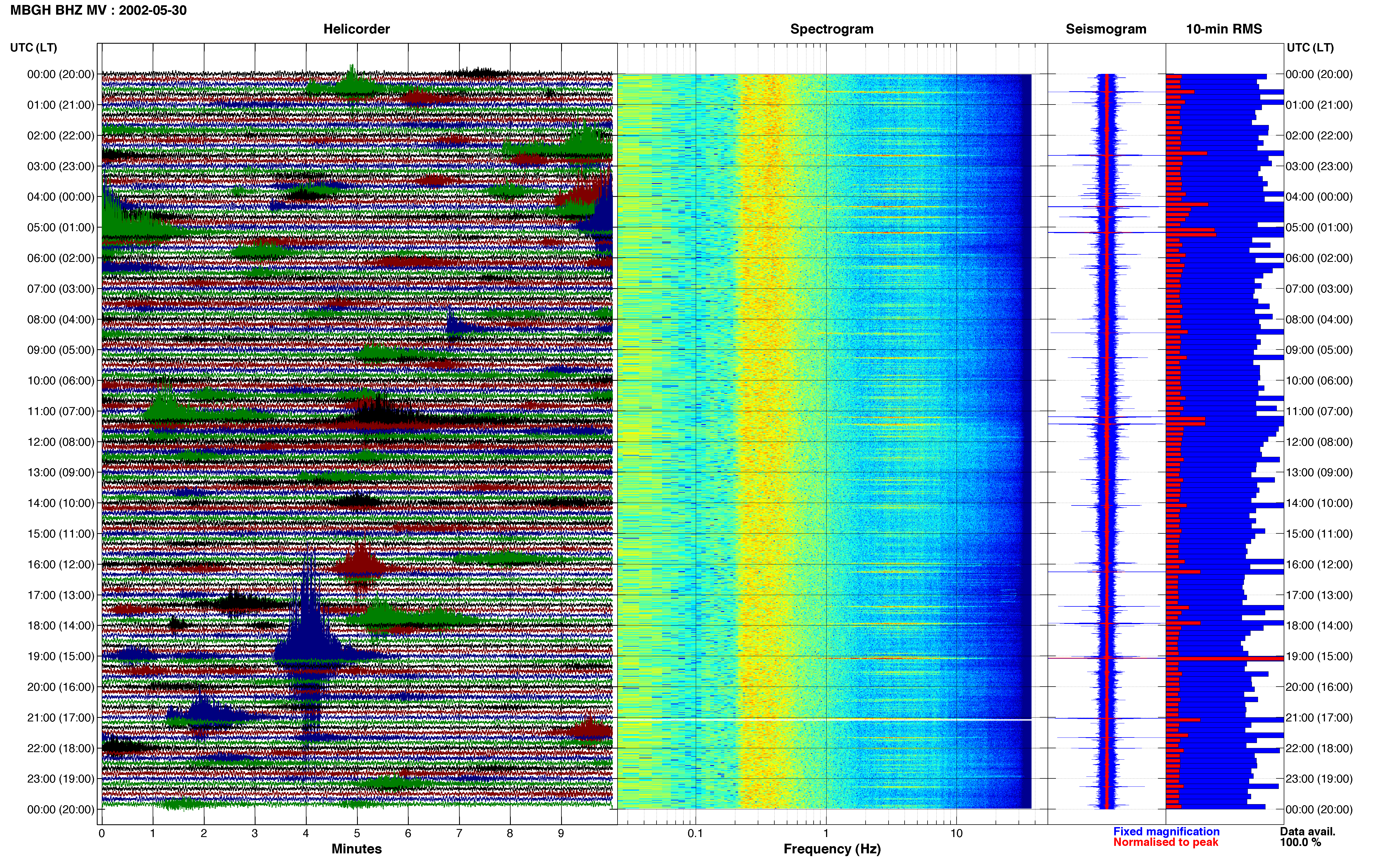This screenshot has height=868, width=1388.
Task: Click minute tick label '0' on helicorder
Action: pyautogui.click(x=101, y=833)
